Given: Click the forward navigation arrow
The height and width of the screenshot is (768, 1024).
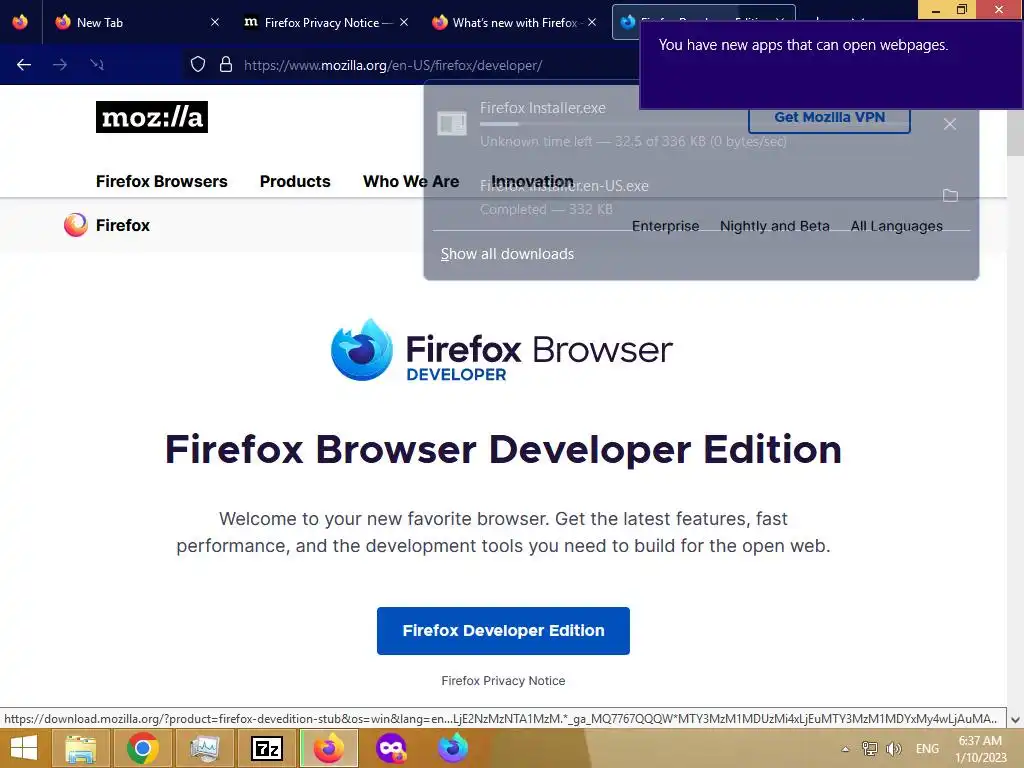Looking at the screenshot, I should click(x=60, y=65).
